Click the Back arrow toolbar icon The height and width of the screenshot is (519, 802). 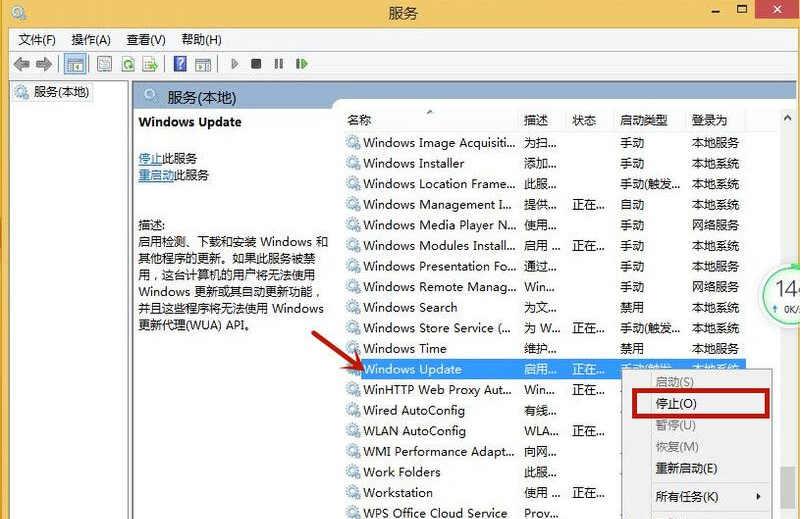point(21,64)
